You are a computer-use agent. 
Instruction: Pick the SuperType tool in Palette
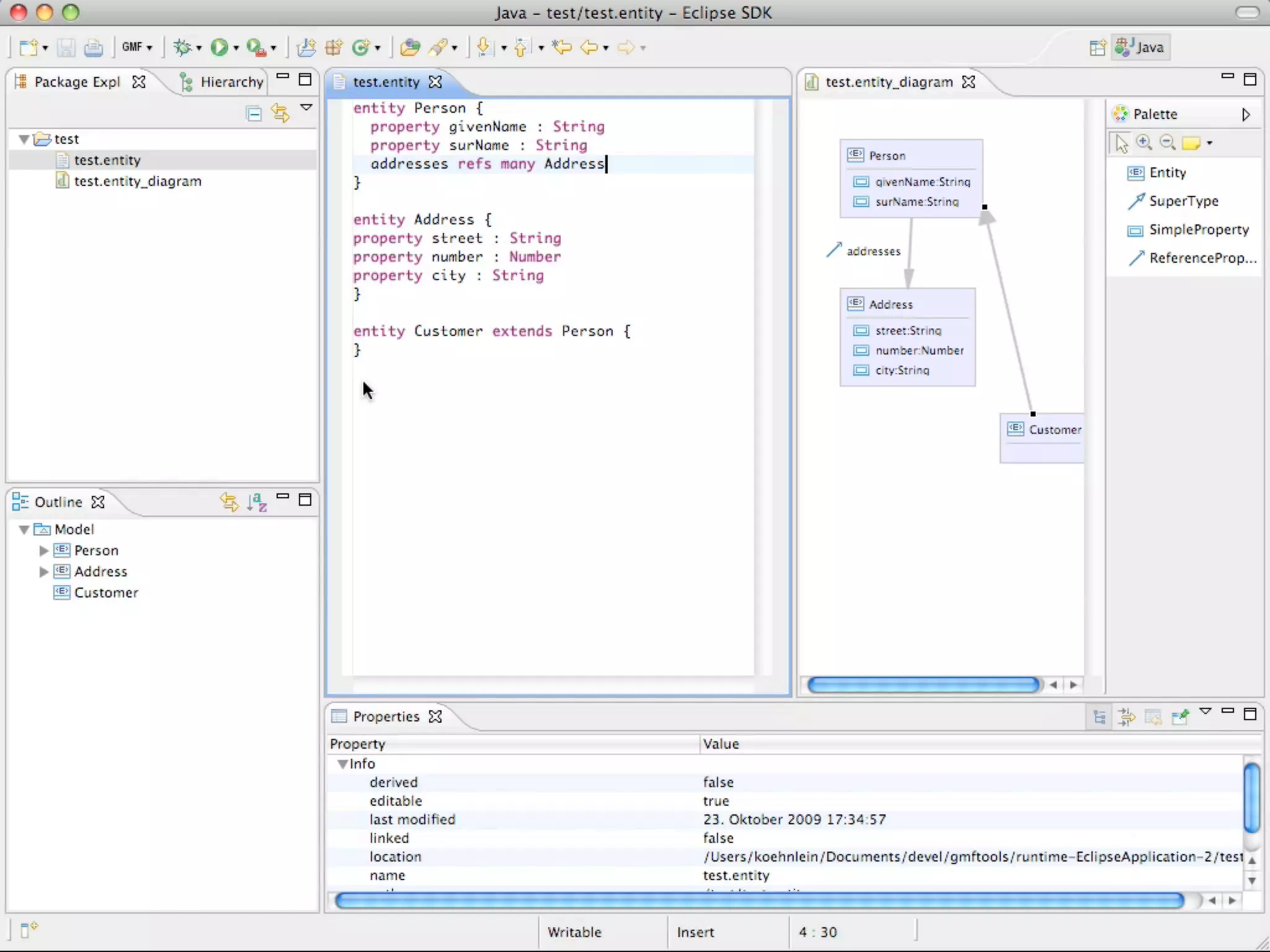[x=1183, y=201]
